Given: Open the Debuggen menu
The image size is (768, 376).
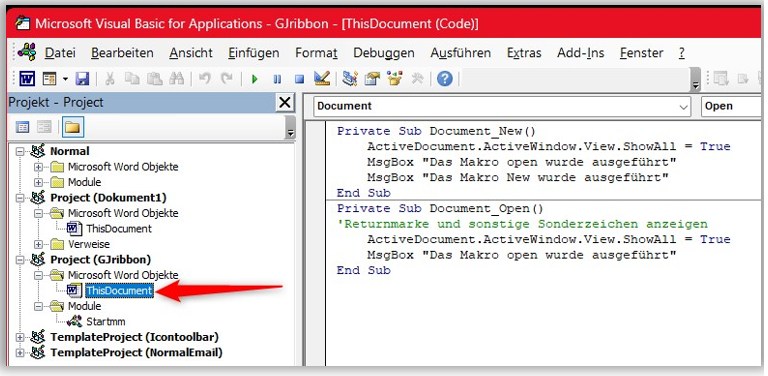Looking at the screenshot, I should (384, 53).
